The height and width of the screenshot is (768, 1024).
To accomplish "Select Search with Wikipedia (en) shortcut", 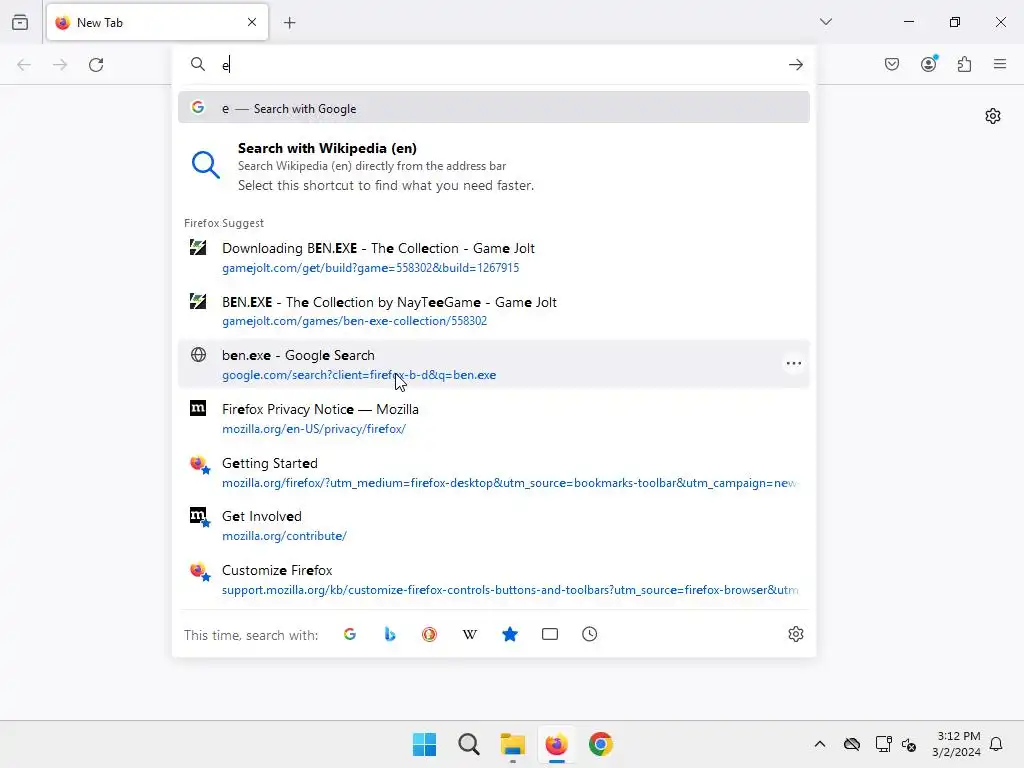I will tap(494, 167).
